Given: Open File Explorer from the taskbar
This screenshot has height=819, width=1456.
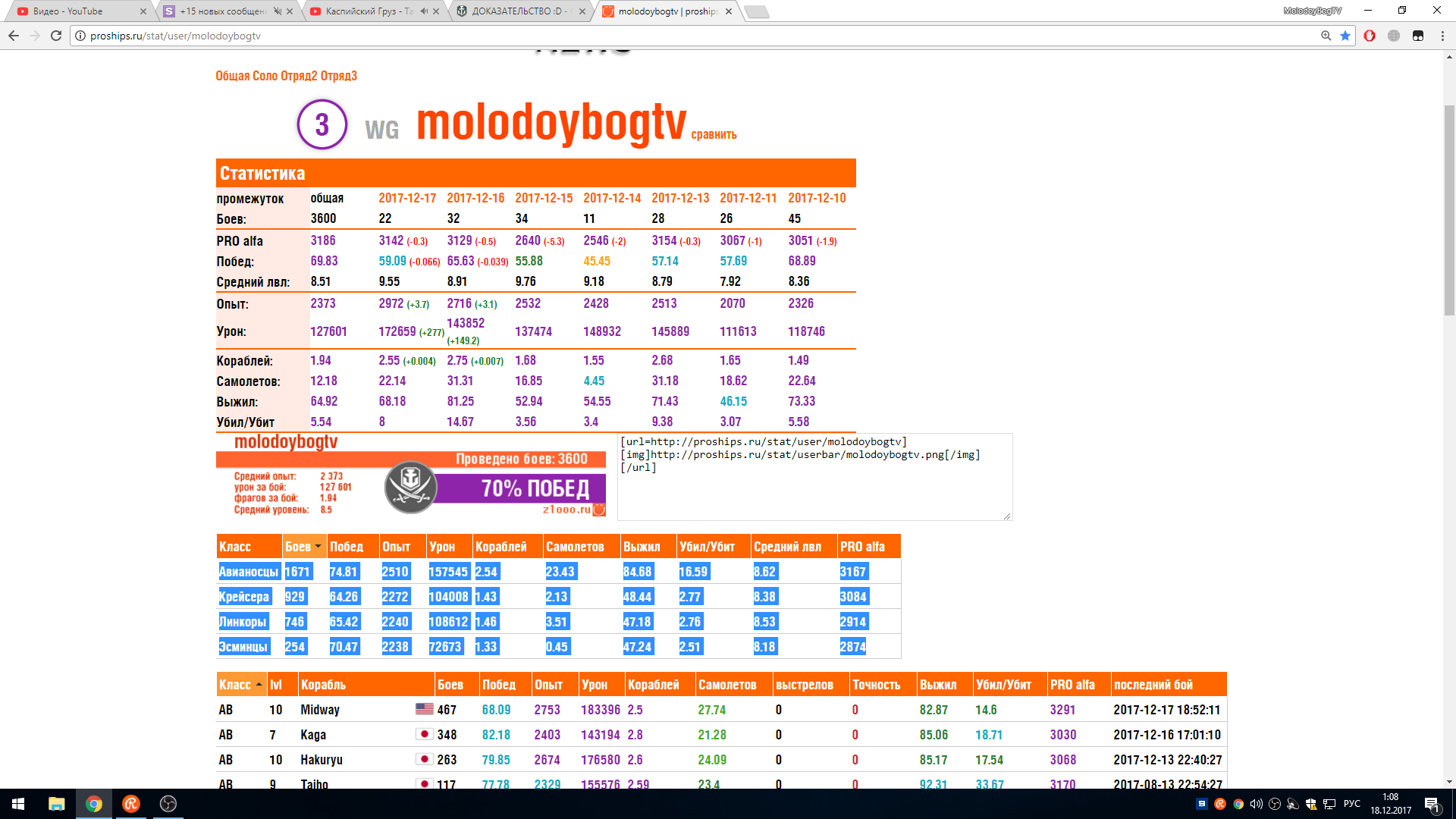Looking at the screenshot, I should pos(56,804).
